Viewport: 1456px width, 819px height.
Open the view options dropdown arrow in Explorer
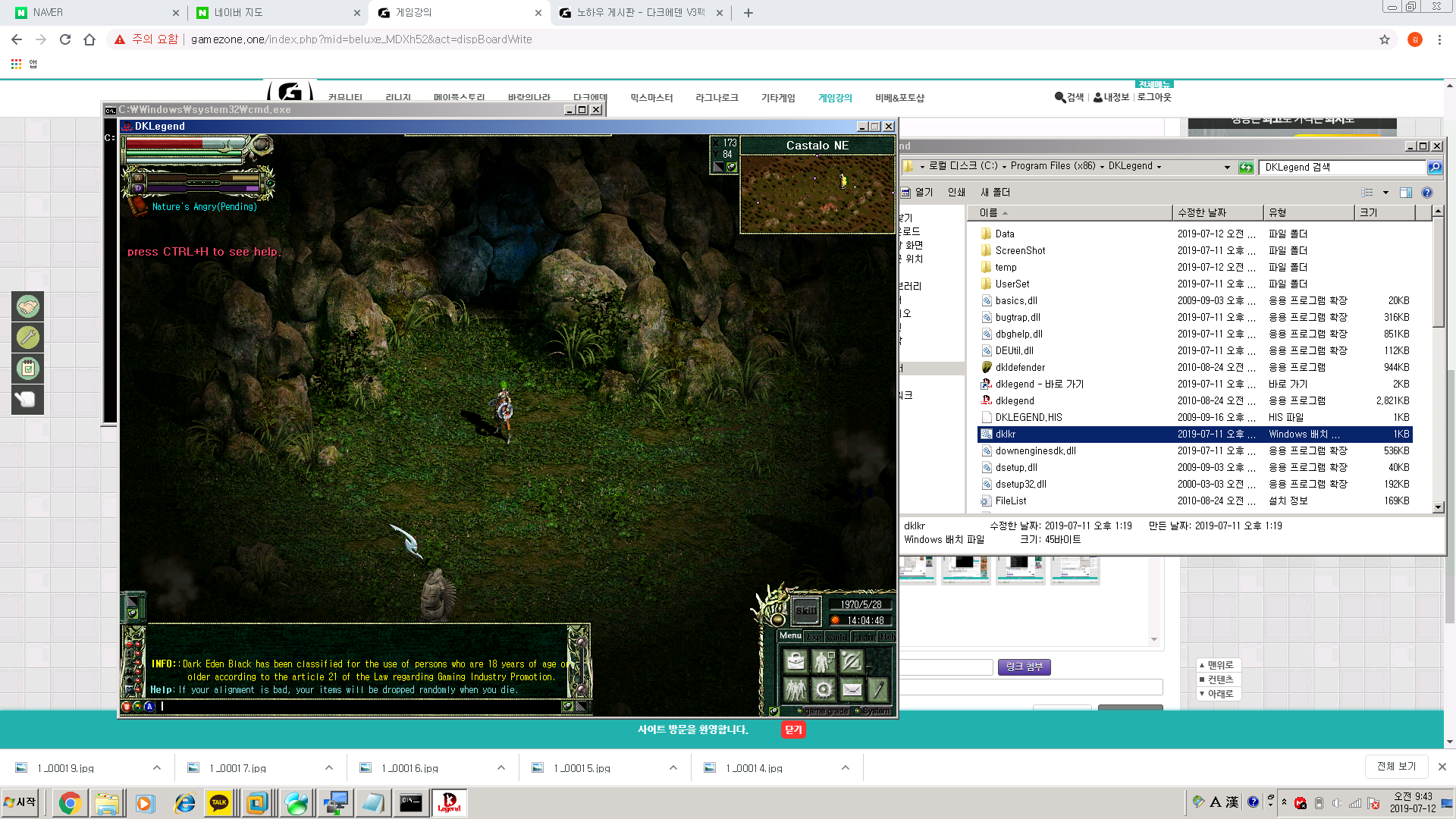1385,193
